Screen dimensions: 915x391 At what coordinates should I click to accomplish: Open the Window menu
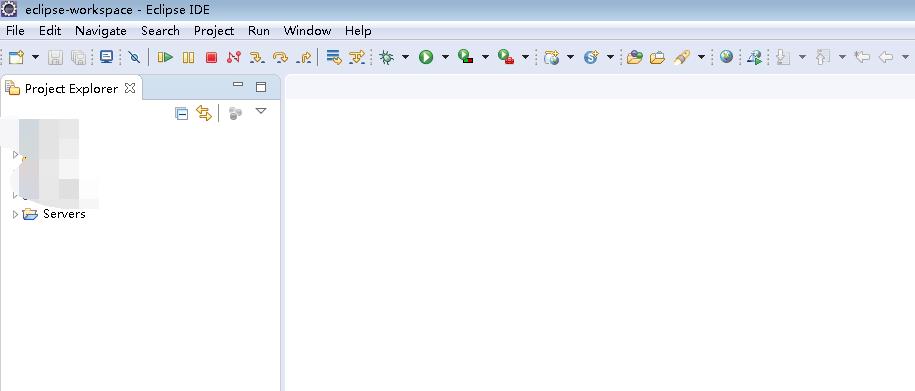(308, 31)
